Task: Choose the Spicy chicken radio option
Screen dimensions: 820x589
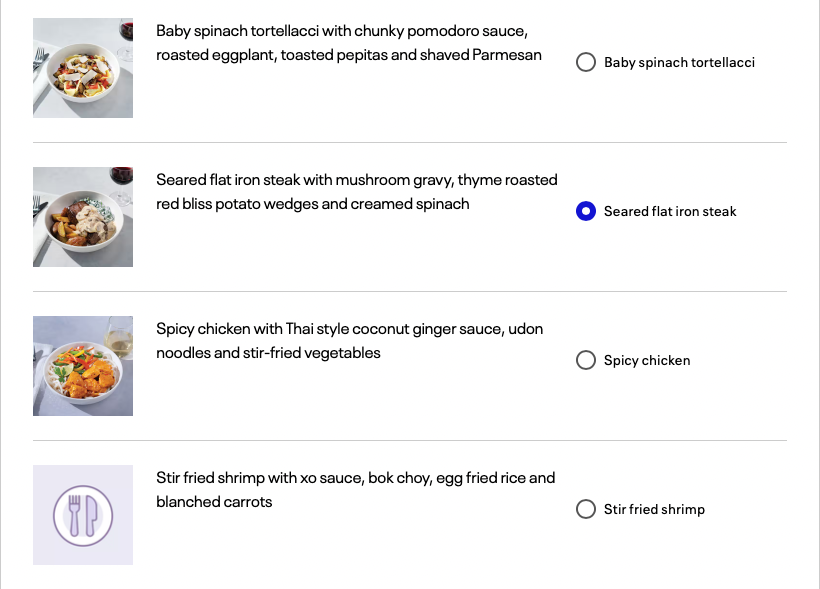Action: point(586,360)
